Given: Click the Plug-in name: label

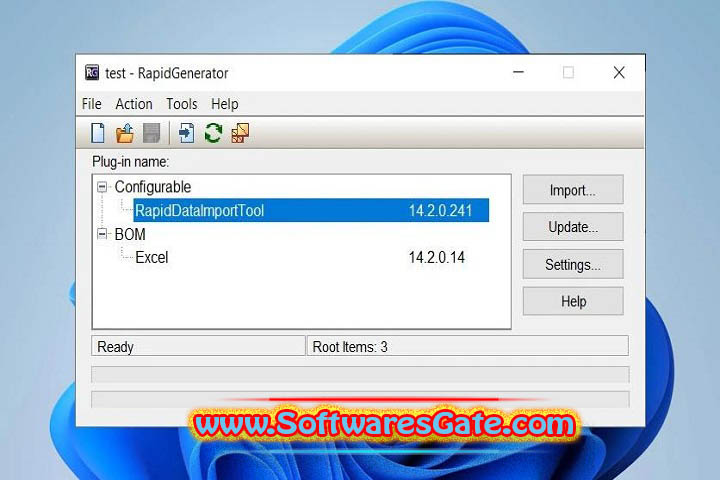Looking at the screenshot, I should pos(130,162).
